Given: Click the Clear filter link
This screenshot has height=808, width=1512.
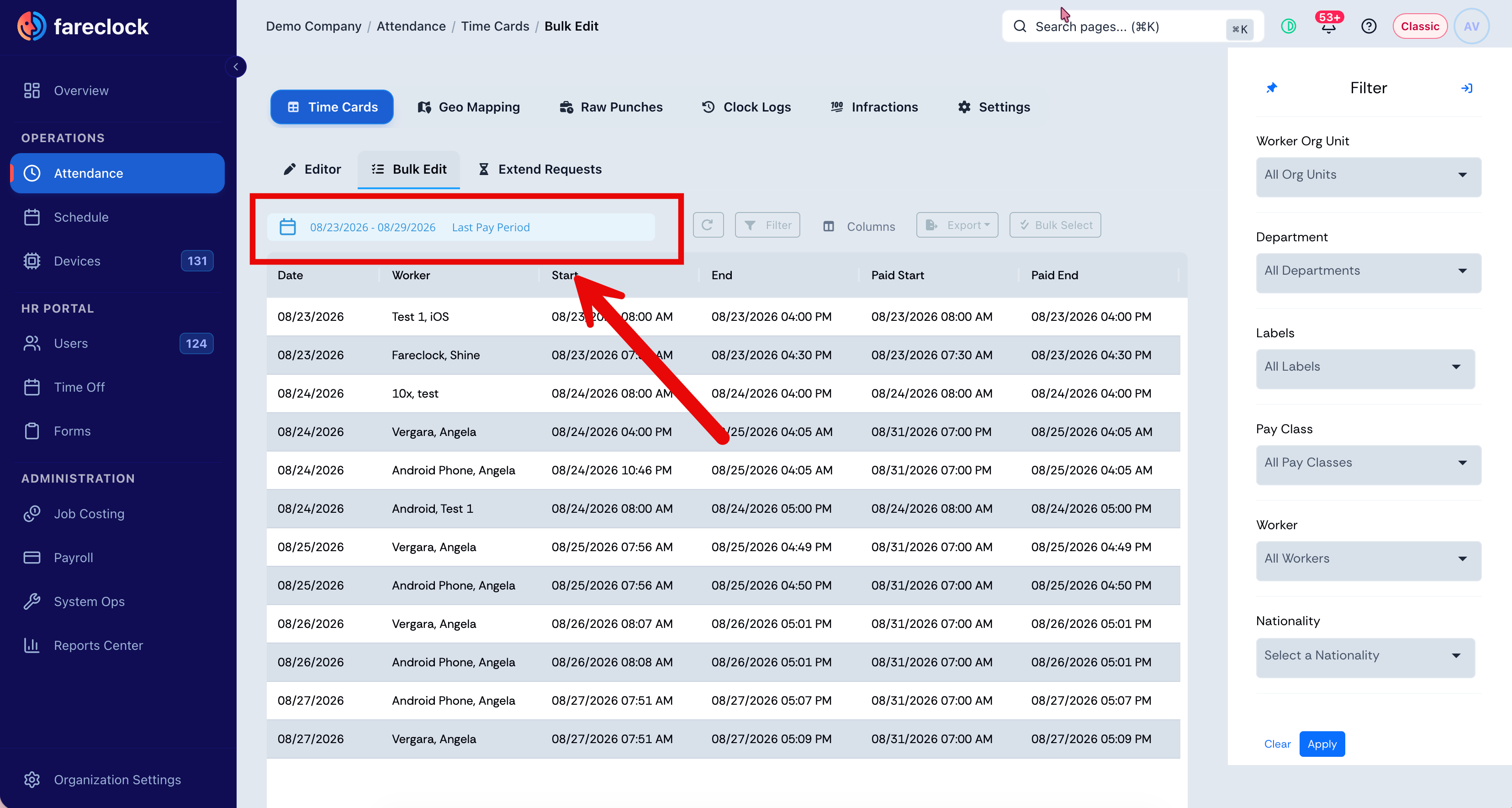Looking at the screenshot, I should click(x=1277, y=744).
